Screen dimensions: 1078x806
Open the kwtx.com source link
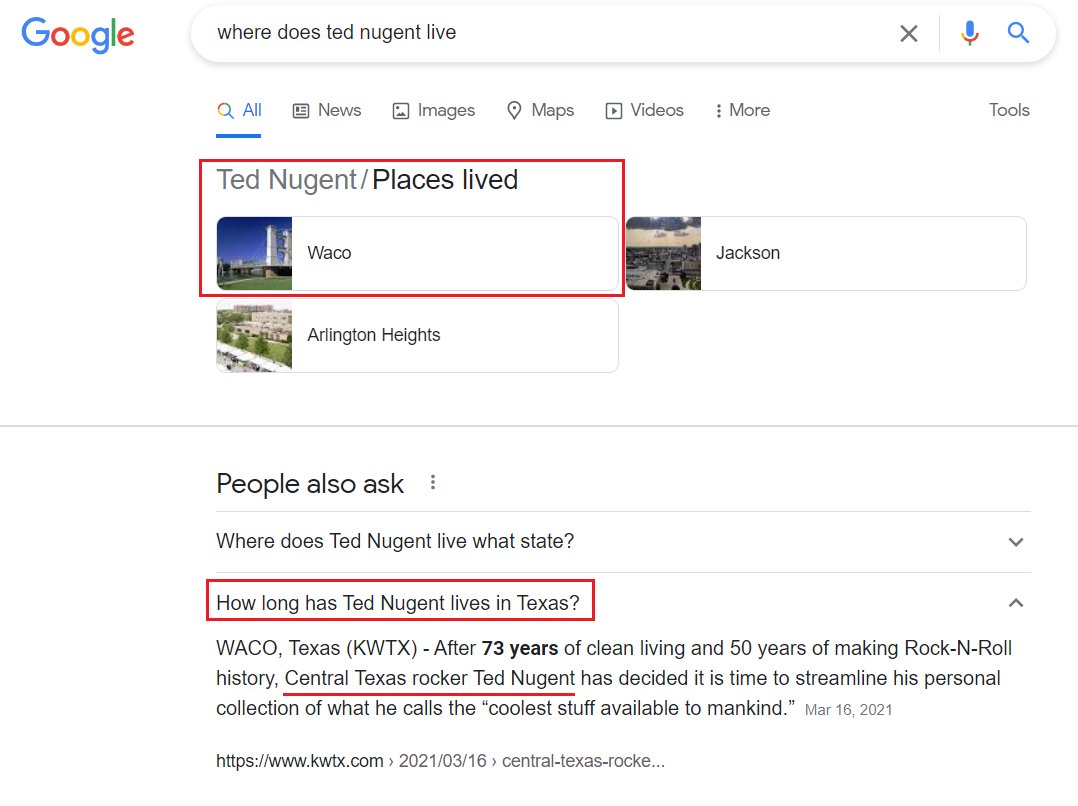[440, 761]
